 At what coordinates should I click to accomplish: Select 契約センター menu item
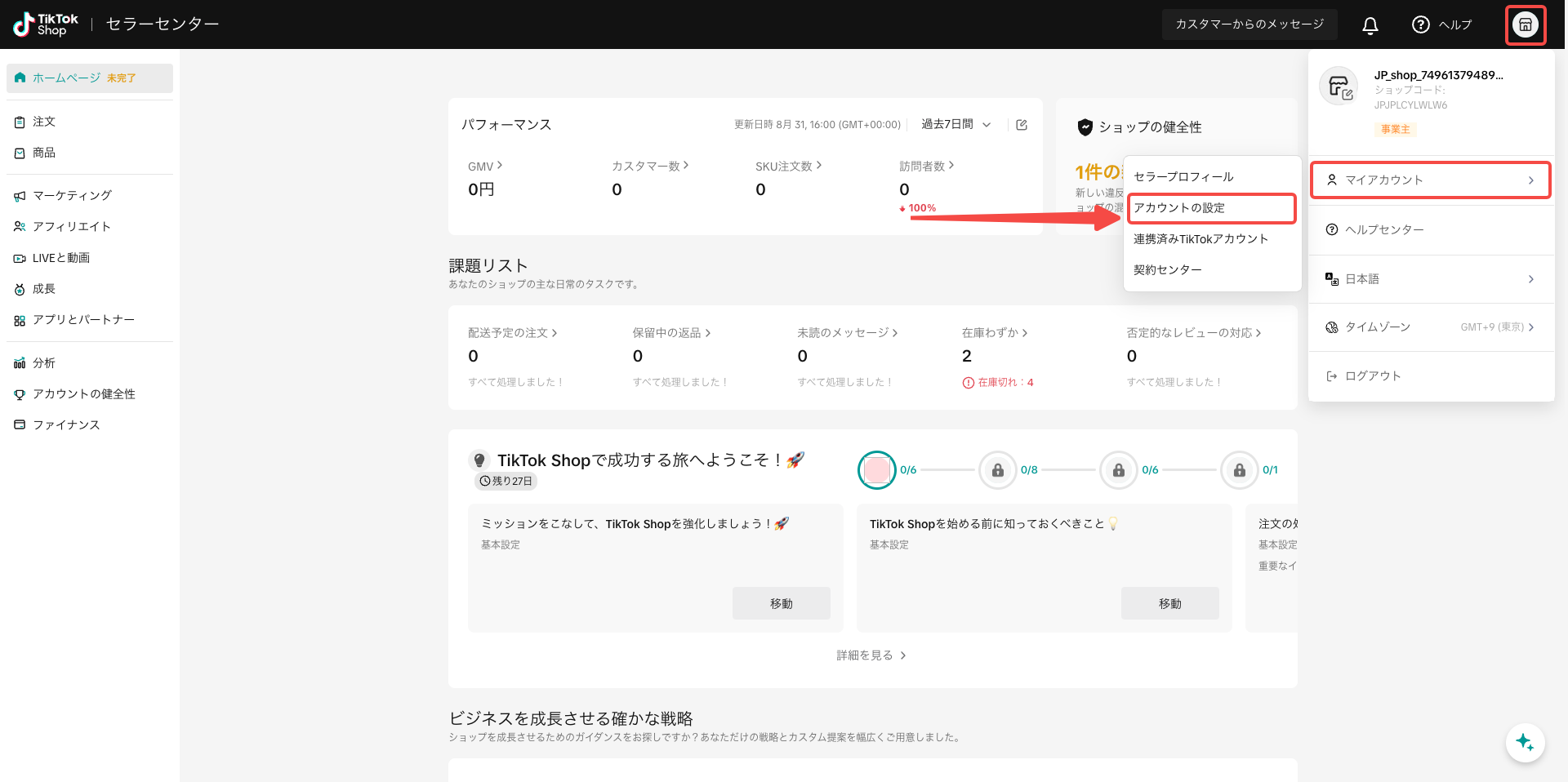1167,270
